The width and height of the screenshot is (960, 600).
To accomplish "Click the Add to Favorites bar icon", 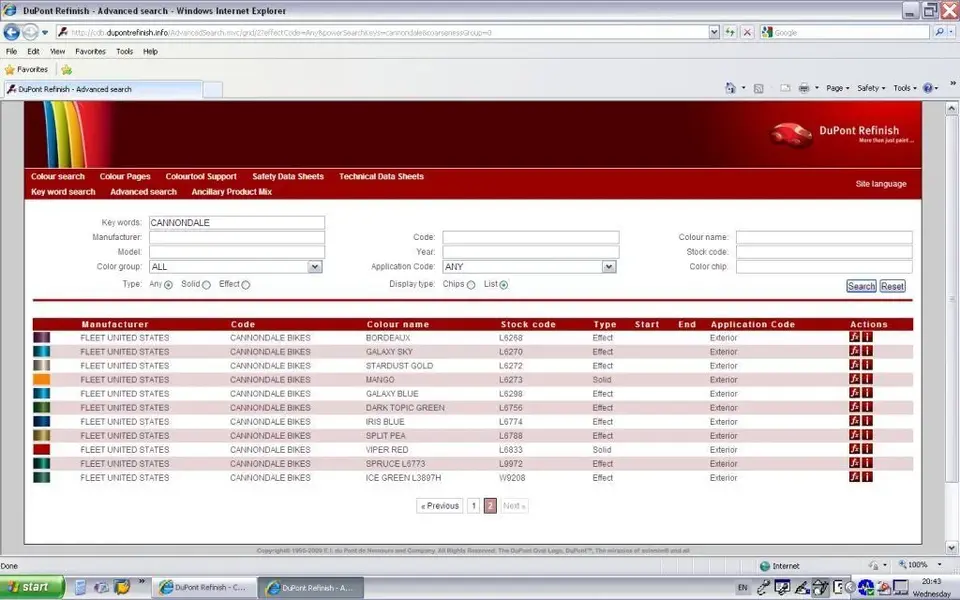I will coord(67,70).
